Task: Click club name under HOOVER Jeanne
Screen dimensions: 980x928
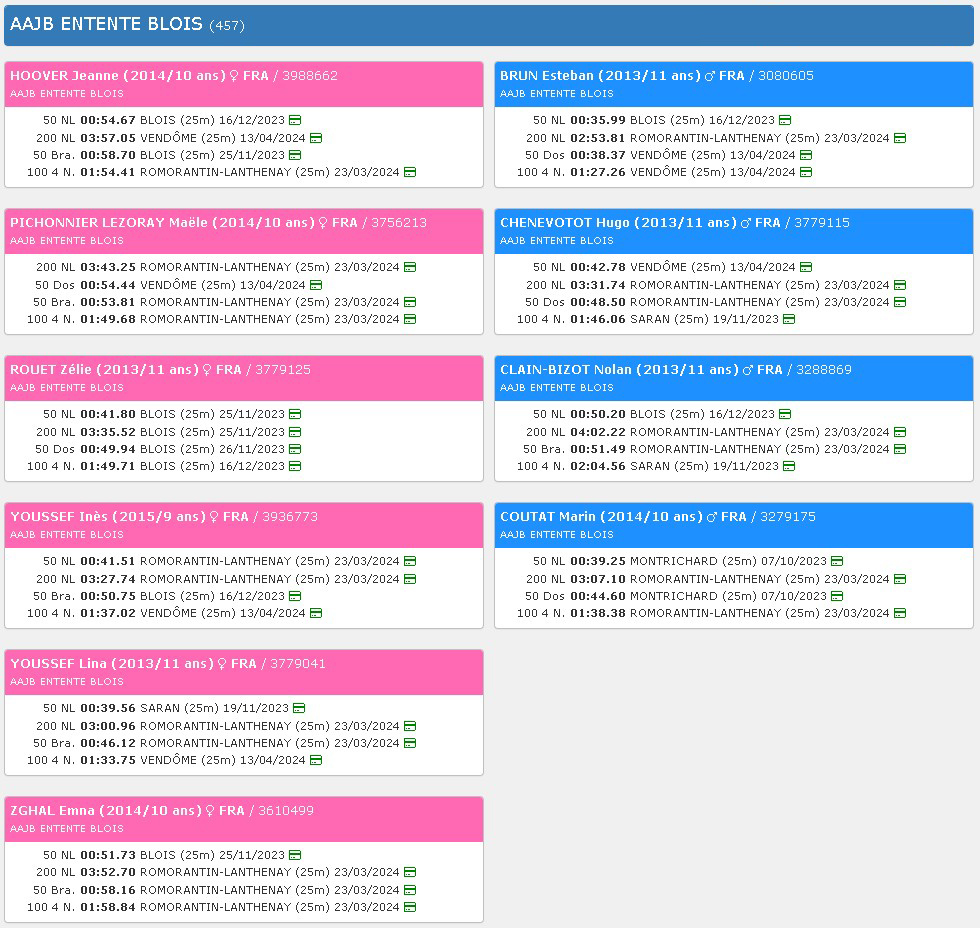Action: click(x=67, y=94)
